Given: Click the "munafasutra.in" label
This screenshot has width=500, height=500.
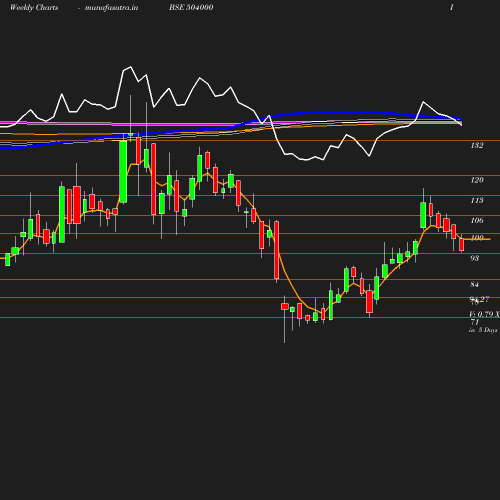Looking at the screenshot, I should (x=111, y=8).
